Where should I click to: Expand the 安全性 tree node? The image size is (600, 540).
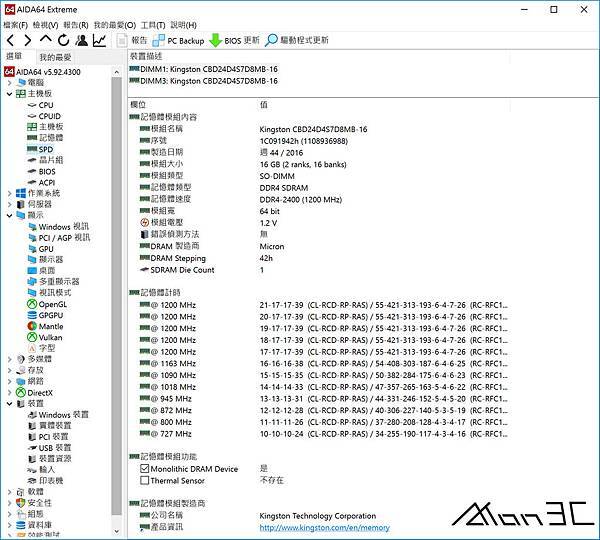pos(10,503)
